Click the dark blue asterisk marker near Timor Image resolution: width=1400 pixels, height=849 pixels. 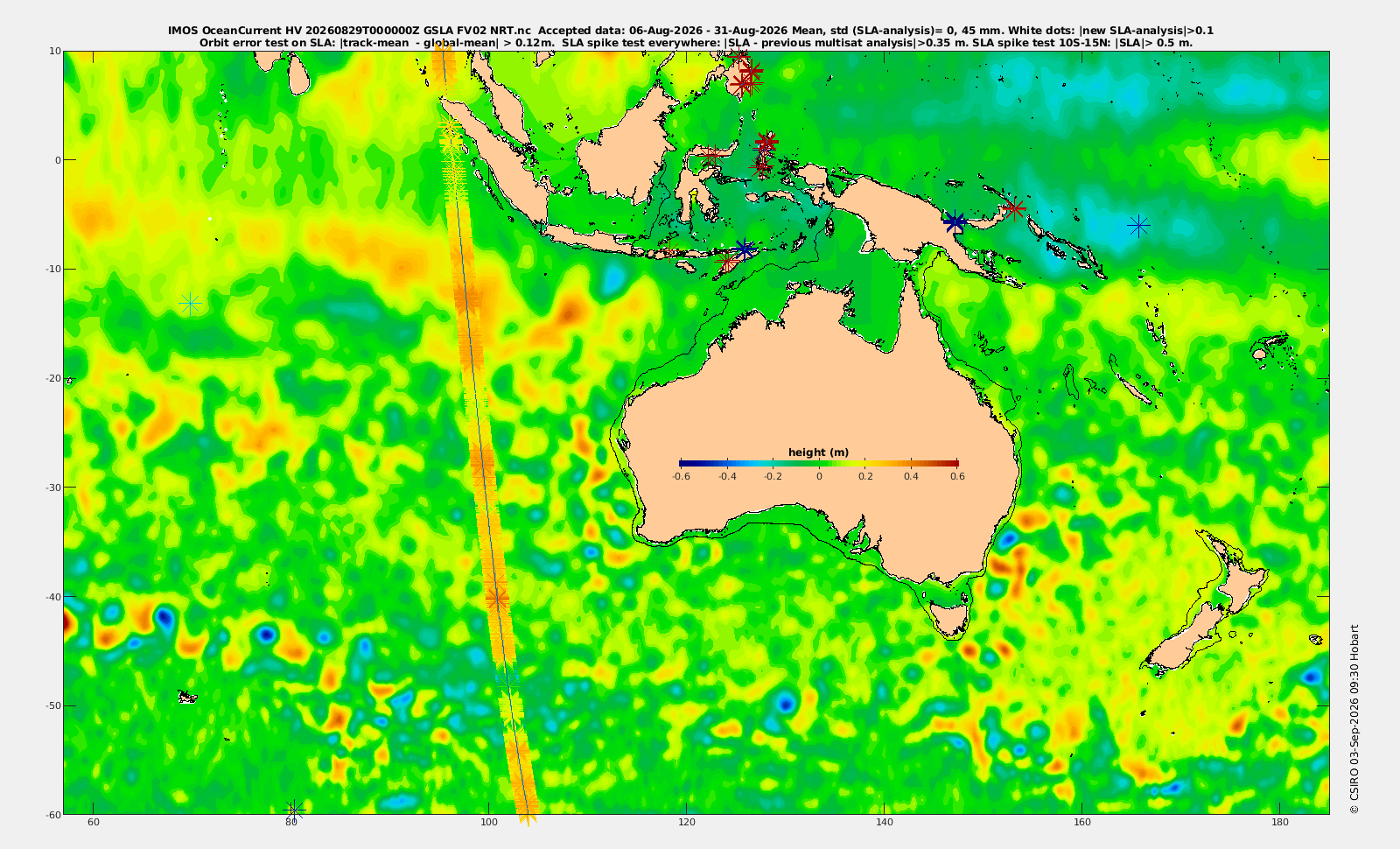pyautogui.click(x=744, y=249)
